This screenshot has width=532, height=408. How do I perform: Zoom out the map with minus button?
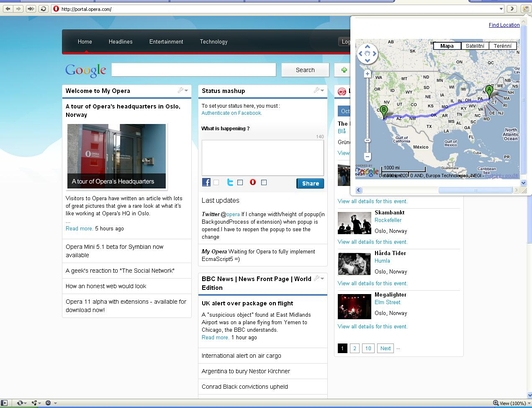[367, 156]
